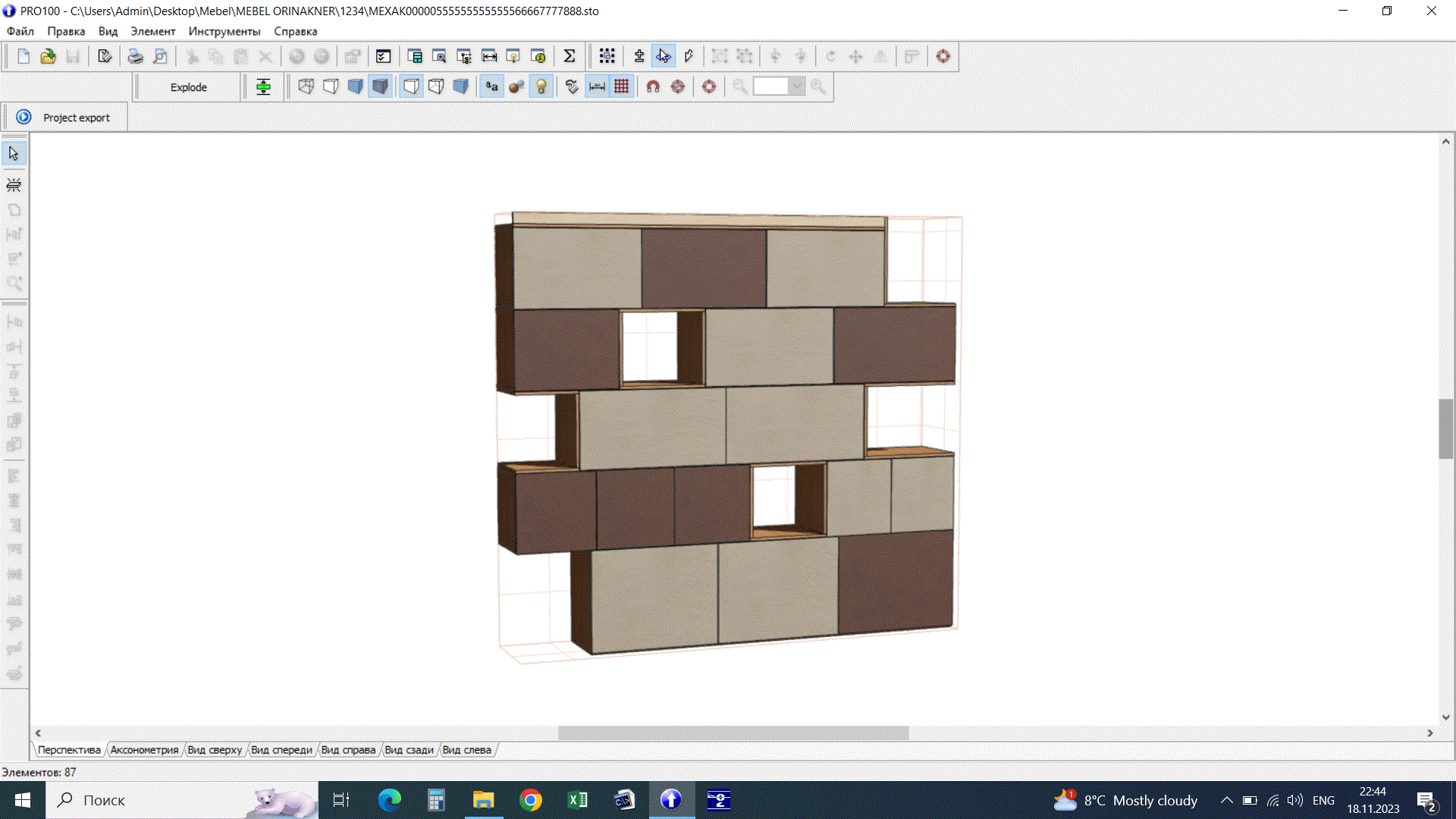
Task: Open the print preview
Action: click(160, 56)
